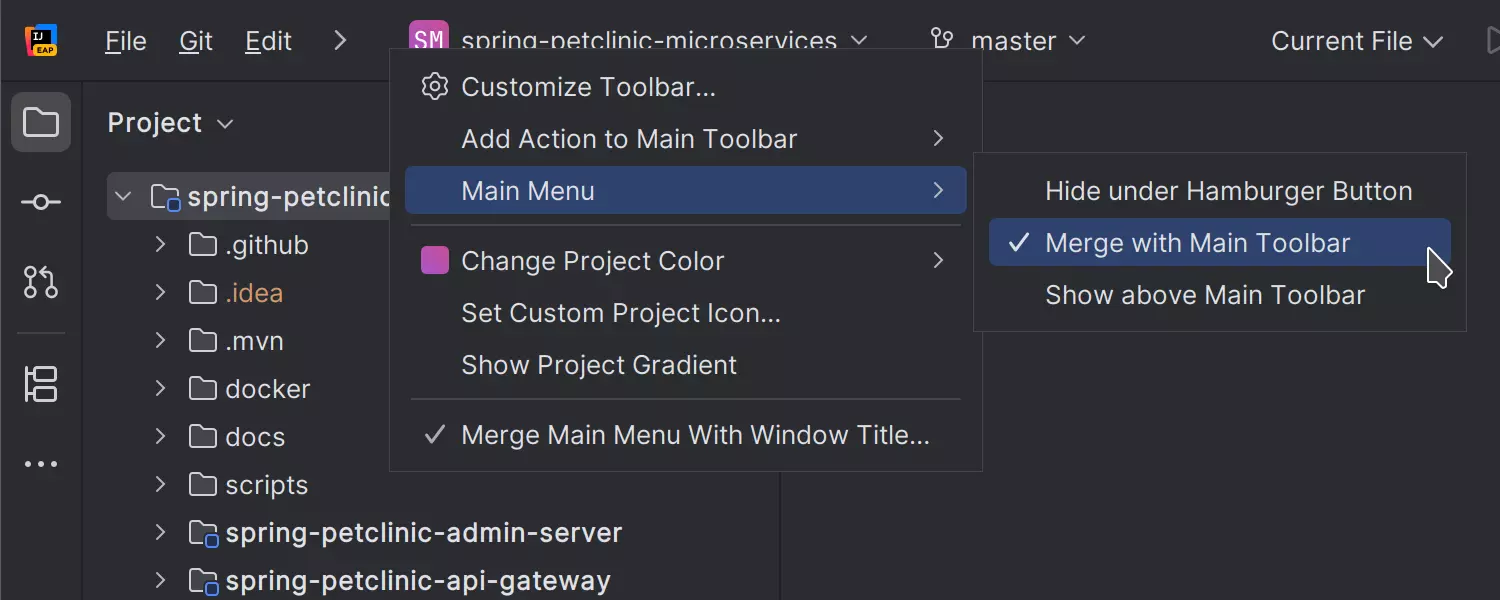Click the IntelliJ IDEA EAP logo
Screen dimensions: 1500x600
pos(40,40)
